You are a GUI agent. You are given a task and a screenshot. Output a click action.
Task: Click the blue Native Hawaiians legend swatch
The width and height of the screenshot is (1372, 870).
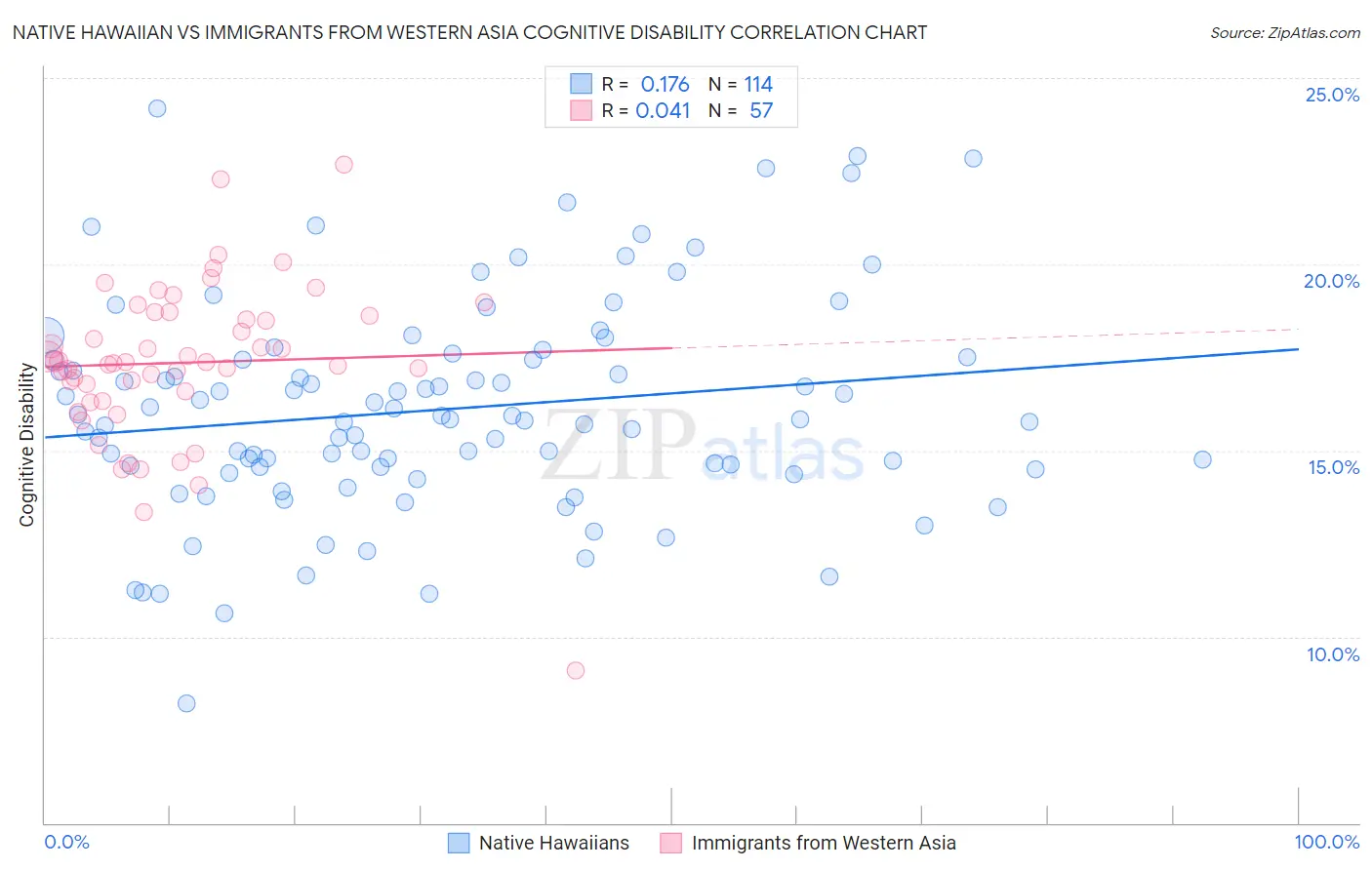pyautogui.click(x=459, y=843)
